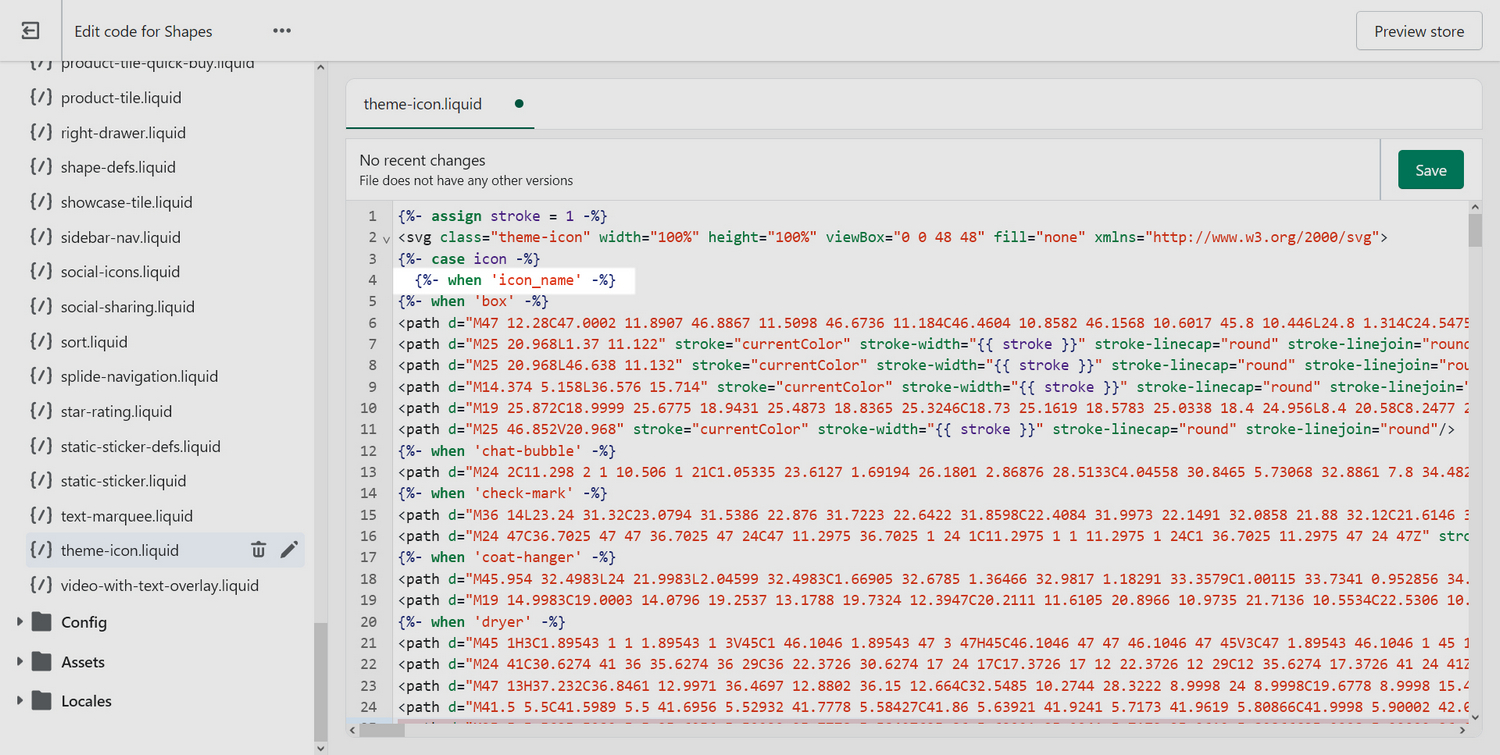Click the video-with-text-overlay.liquid file icon
This screenshot has width=1500, height=755.
tap(40, 585)
